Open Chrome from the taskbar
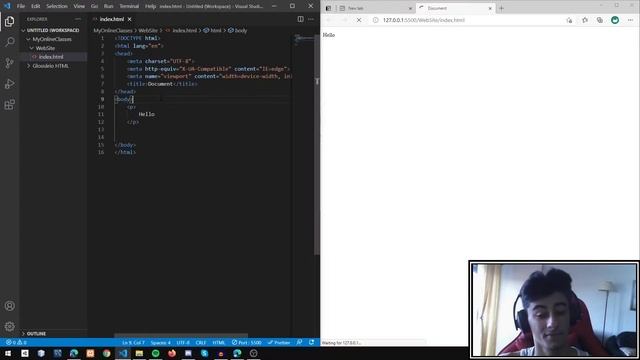Screen dimensions: 640x360 (x=107, y=353)
